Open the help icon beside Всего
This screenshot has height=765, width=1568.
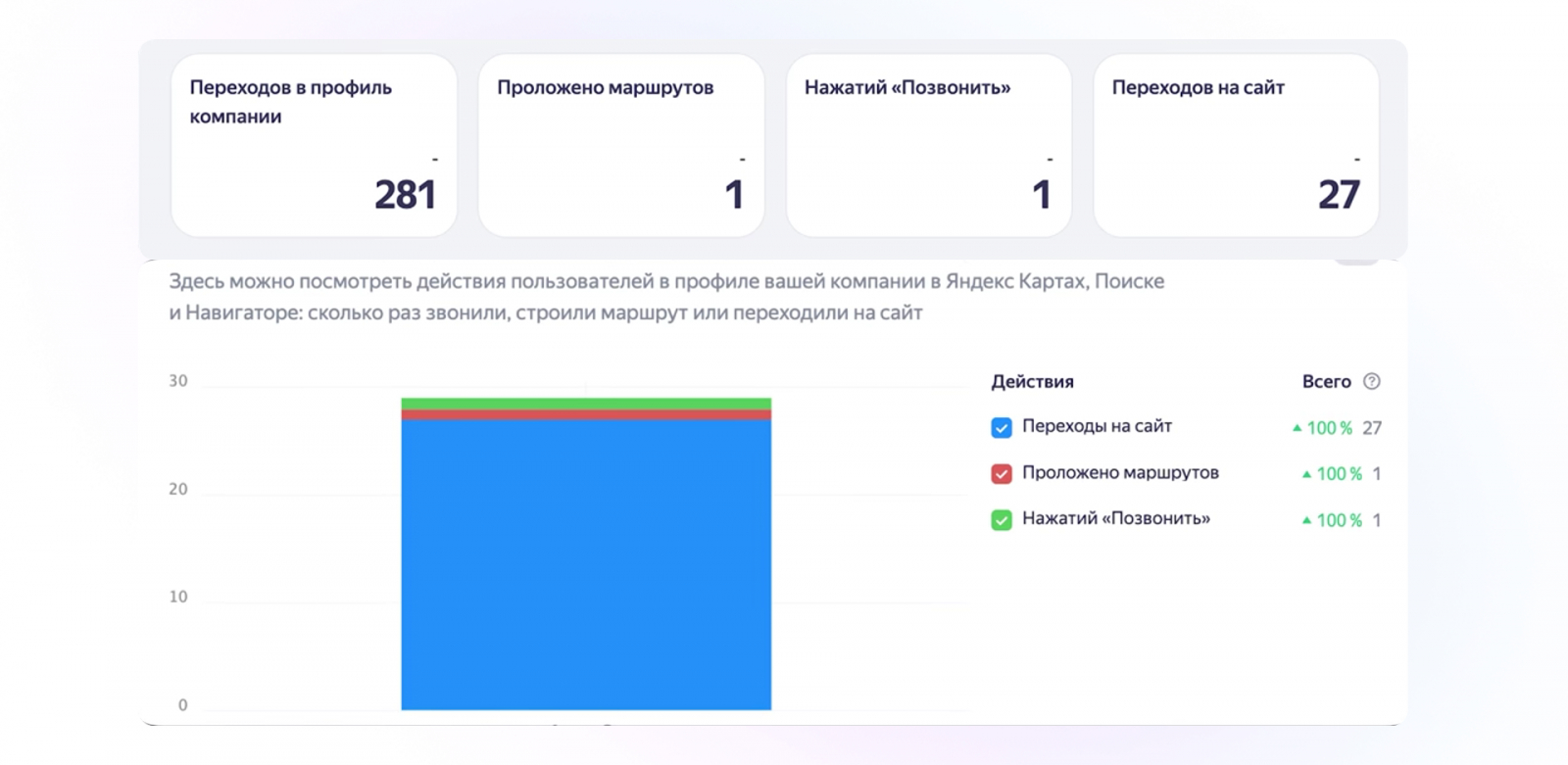1372,382
